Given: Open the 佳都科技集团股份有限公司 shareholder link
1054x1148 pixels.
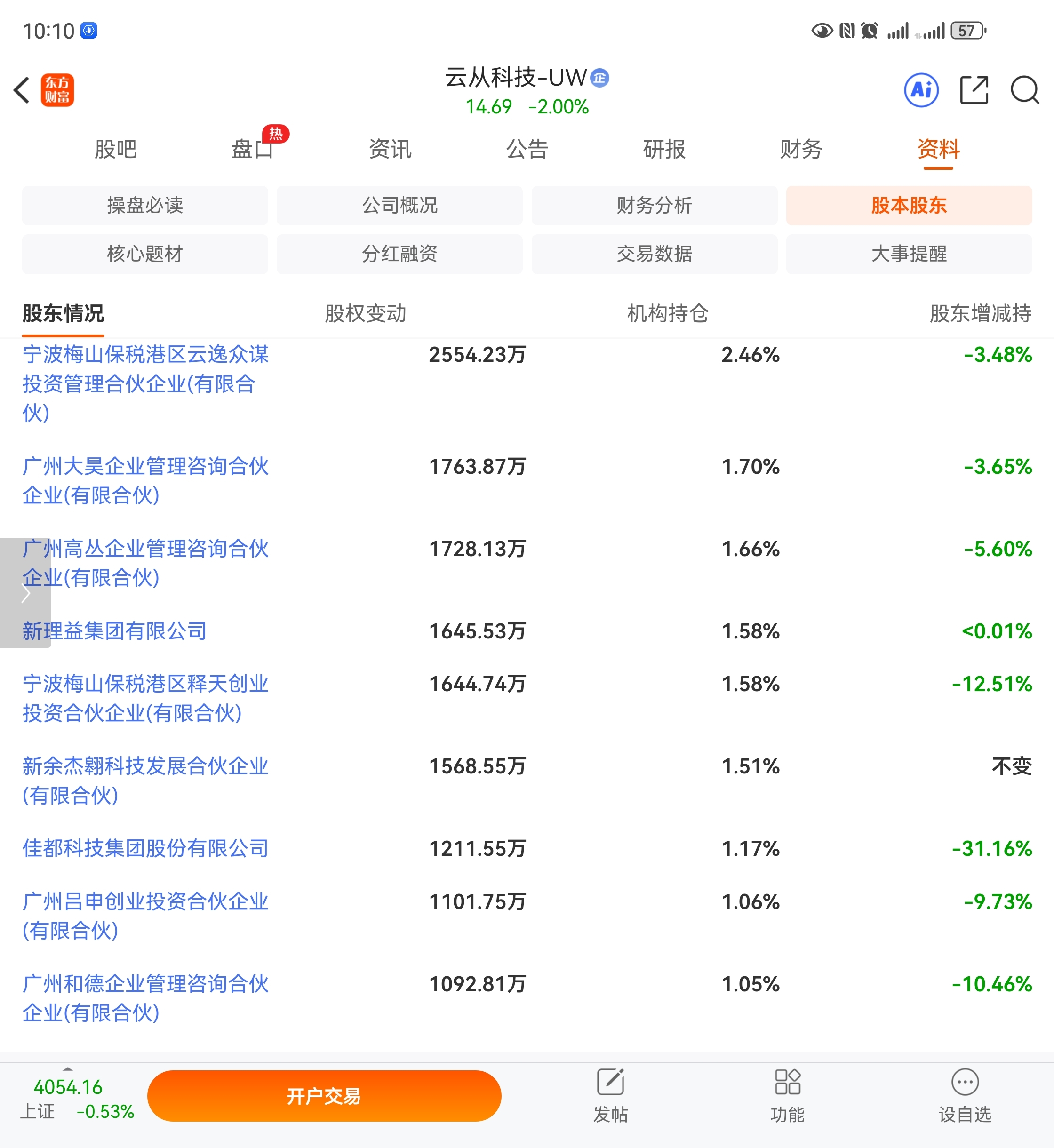Looking at the screenshot, I should pos(145,848).
